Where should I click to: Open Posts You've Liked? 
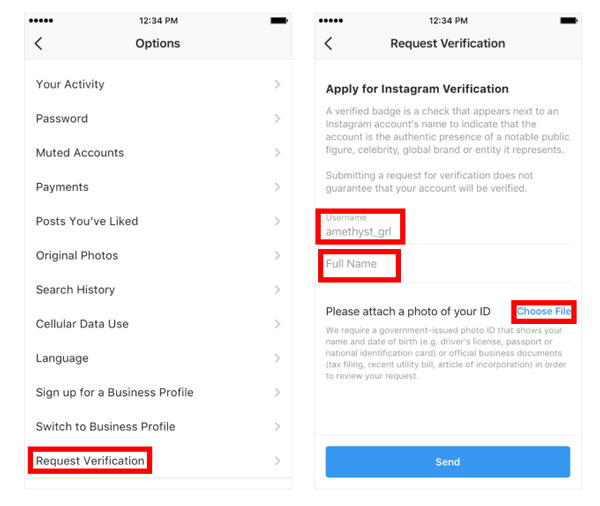(x=158, y=221)
